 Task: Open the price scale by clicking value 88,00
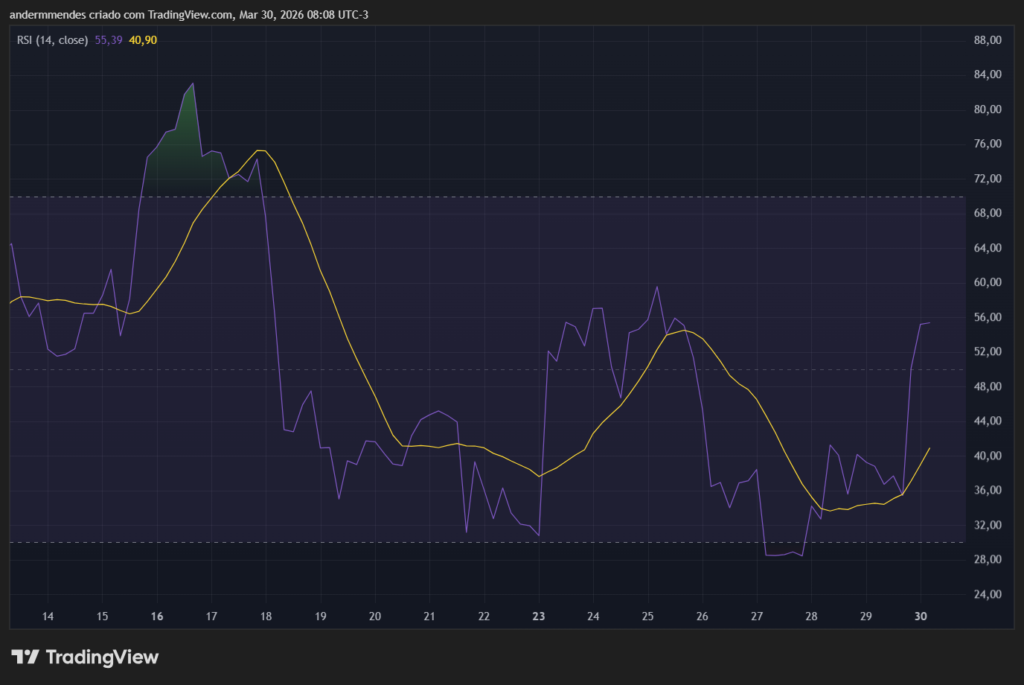tap(987, 41)
